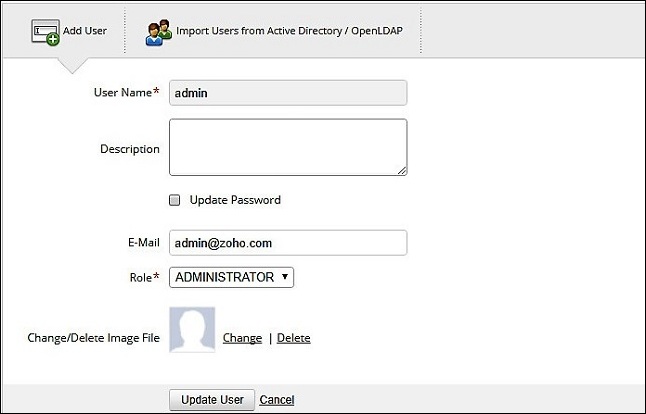Click the Role field label
The width and height of the screenshot is (646, 414).
click(138, 277)
